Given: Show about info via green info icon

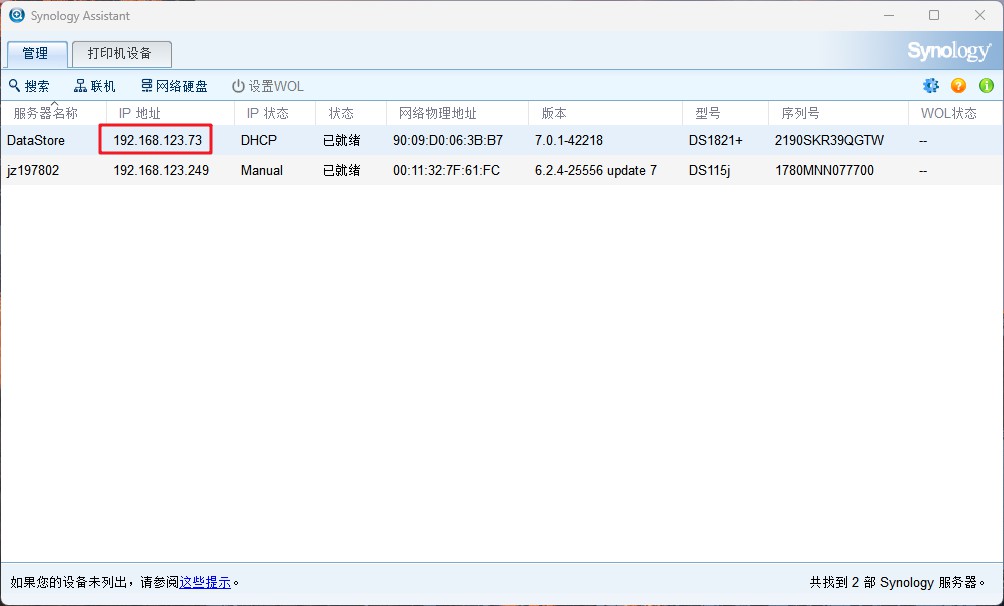Looking at the screenshot, I should 986,85.
